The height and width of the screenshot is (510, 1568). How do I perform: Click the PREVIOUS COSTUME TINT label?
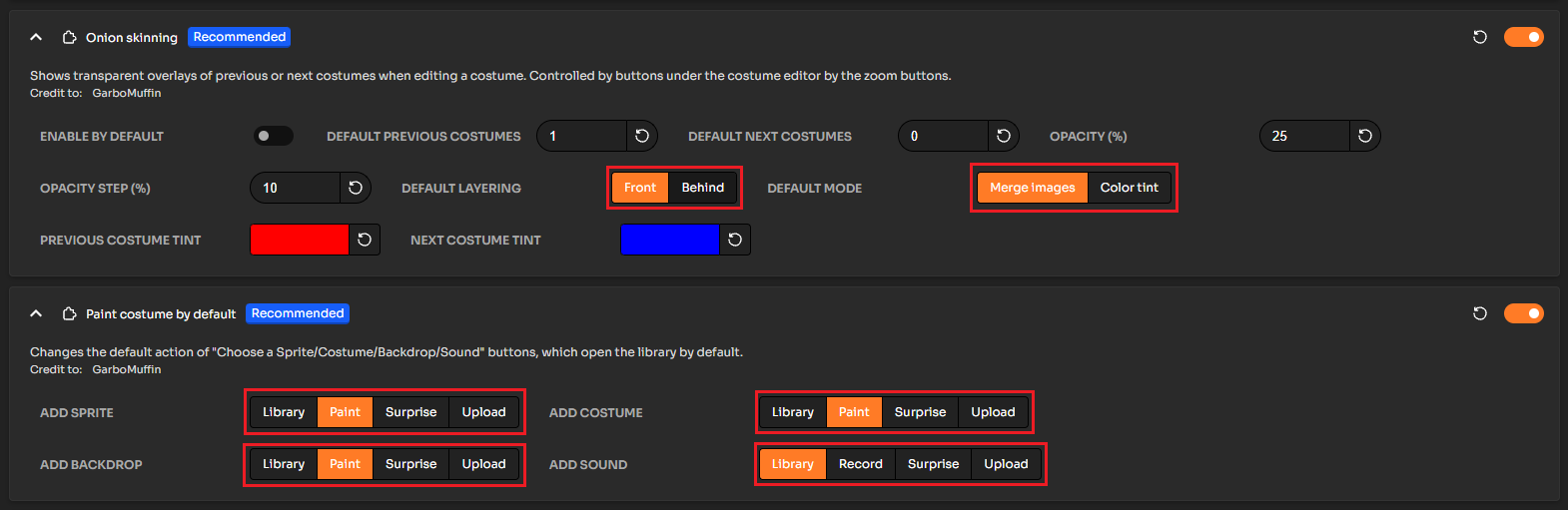pyautogui.click(x=121, y=240)
